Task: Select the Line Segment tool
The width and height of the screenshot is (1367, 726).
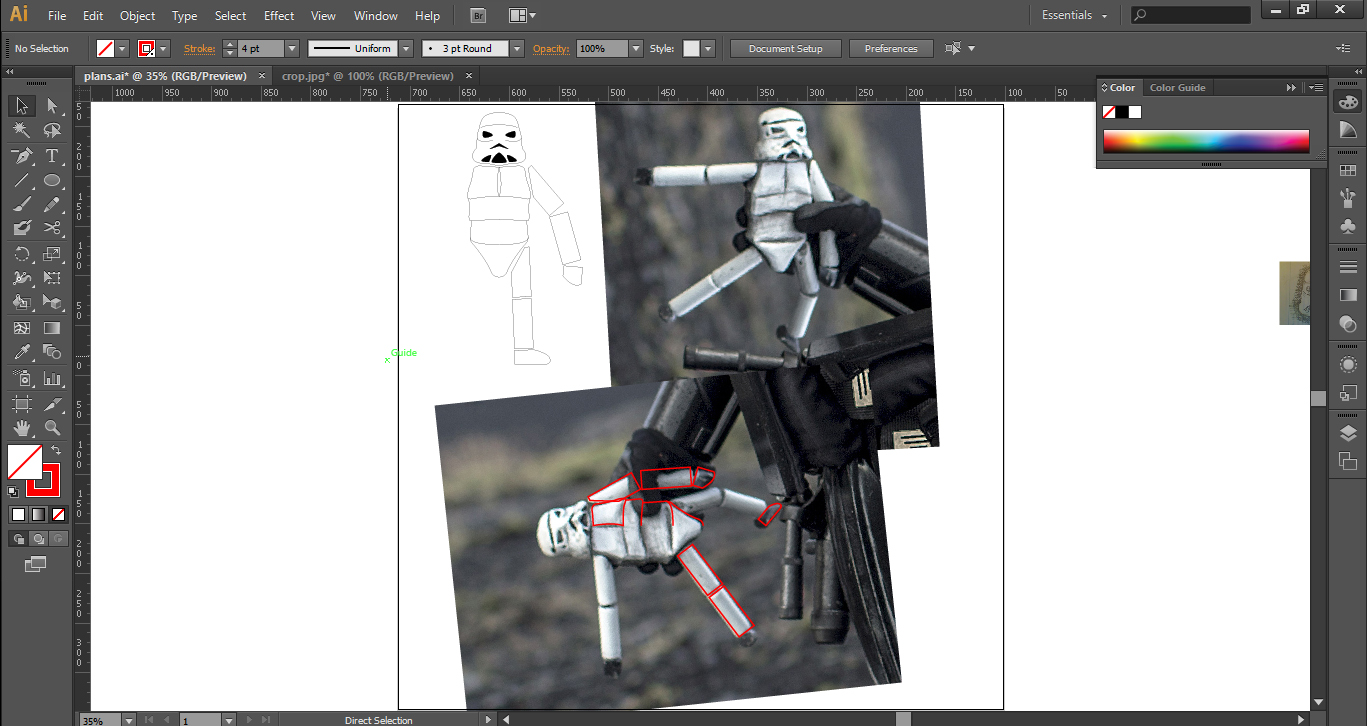Action: (21, 181)
